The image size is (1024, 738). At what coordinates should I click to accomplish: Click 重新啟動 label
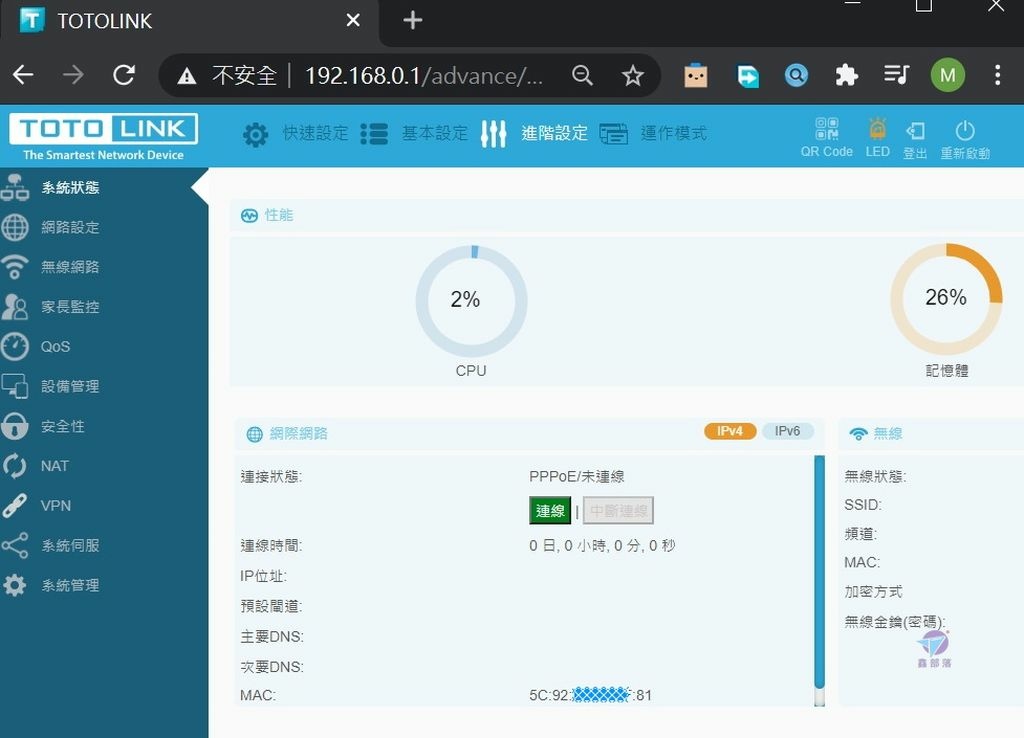click(x=965, y=153)
